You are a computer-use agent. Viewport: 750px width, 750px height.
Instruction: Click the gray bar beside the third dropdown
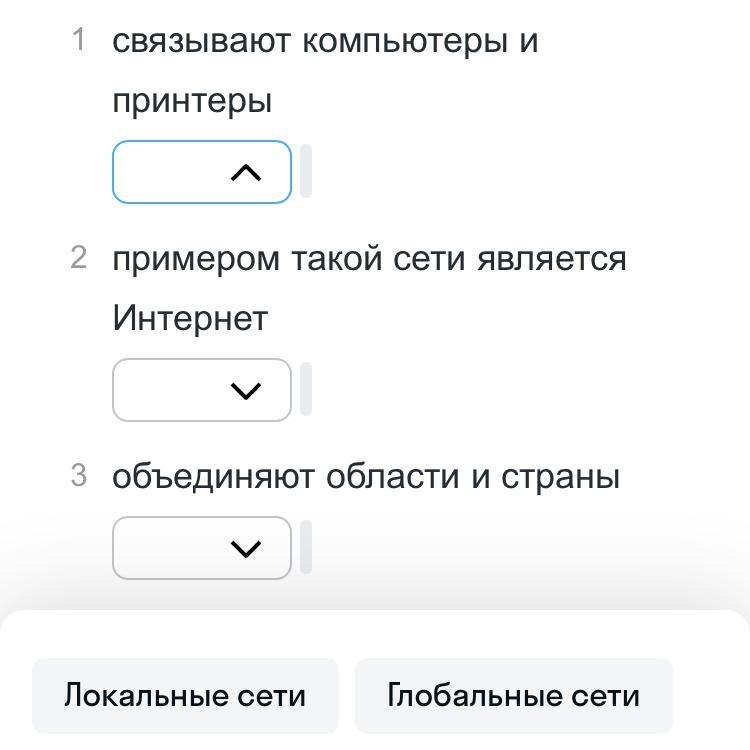pyautogui.click(x=306, y=547)
